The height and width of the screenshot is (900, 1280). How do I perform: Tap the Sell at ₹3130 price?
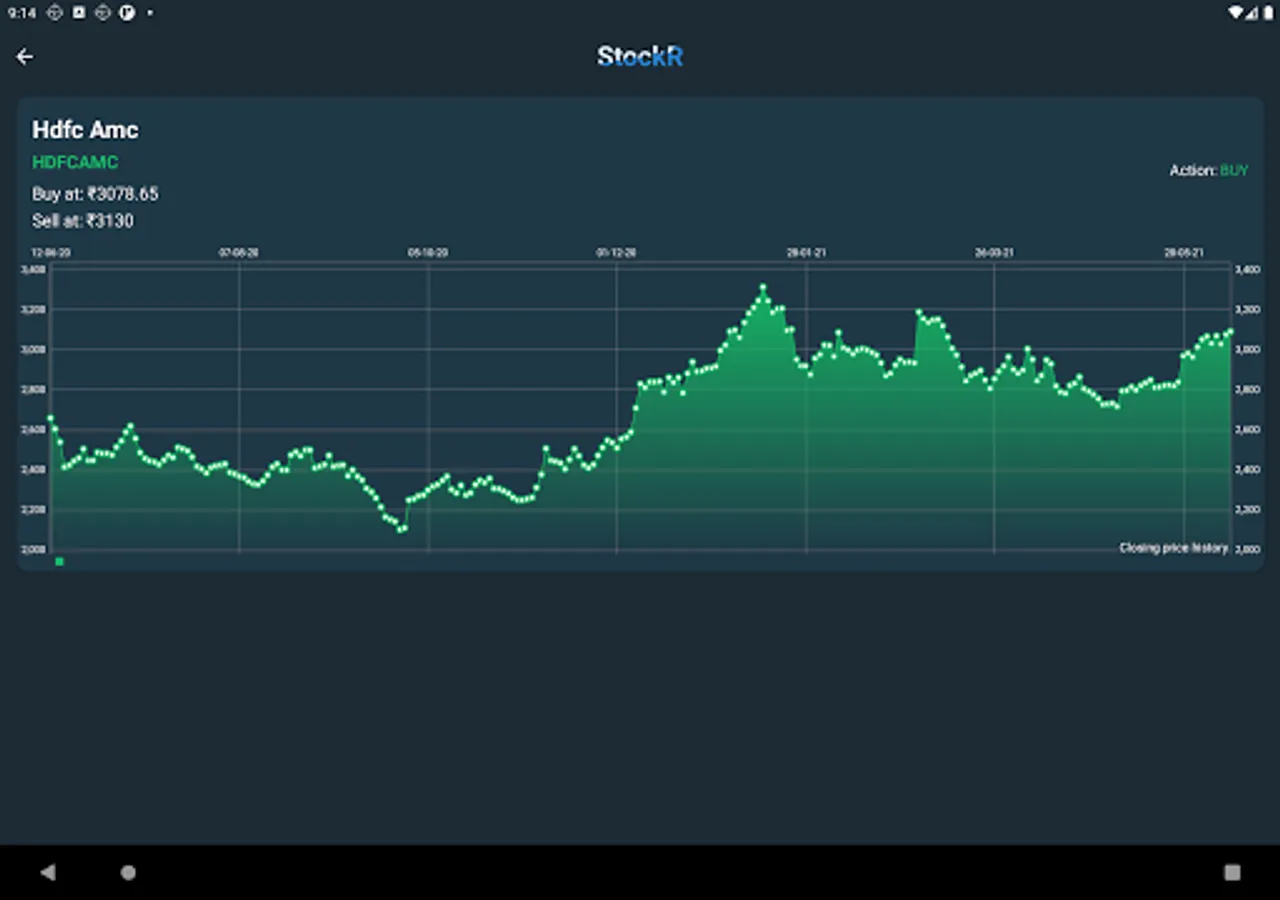click(x=83, y=221)
